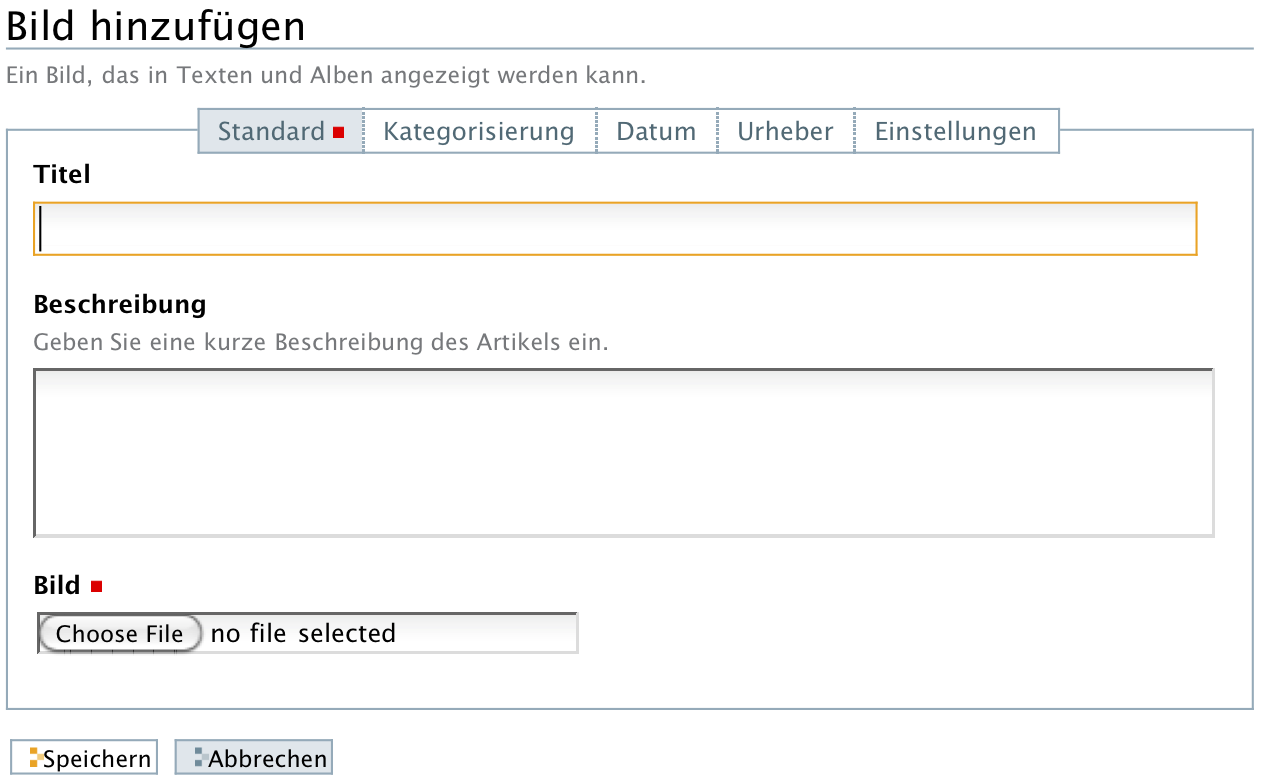Click the "Bild hinzufügen" page heading

[156, 26]
